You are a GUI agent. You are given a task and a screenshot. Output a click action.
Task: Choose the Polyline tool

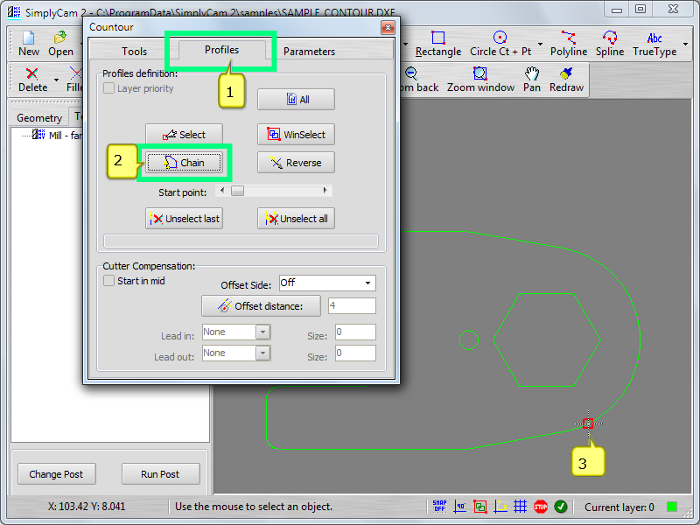point(568,44)
